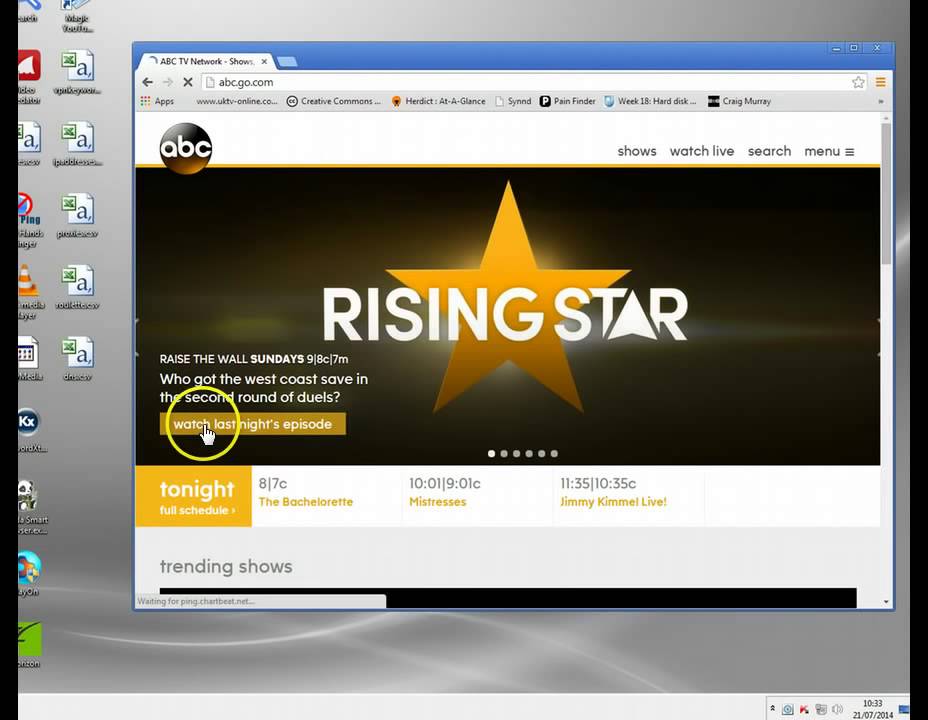Close the ABC TV Network tab

pos(264,62)
